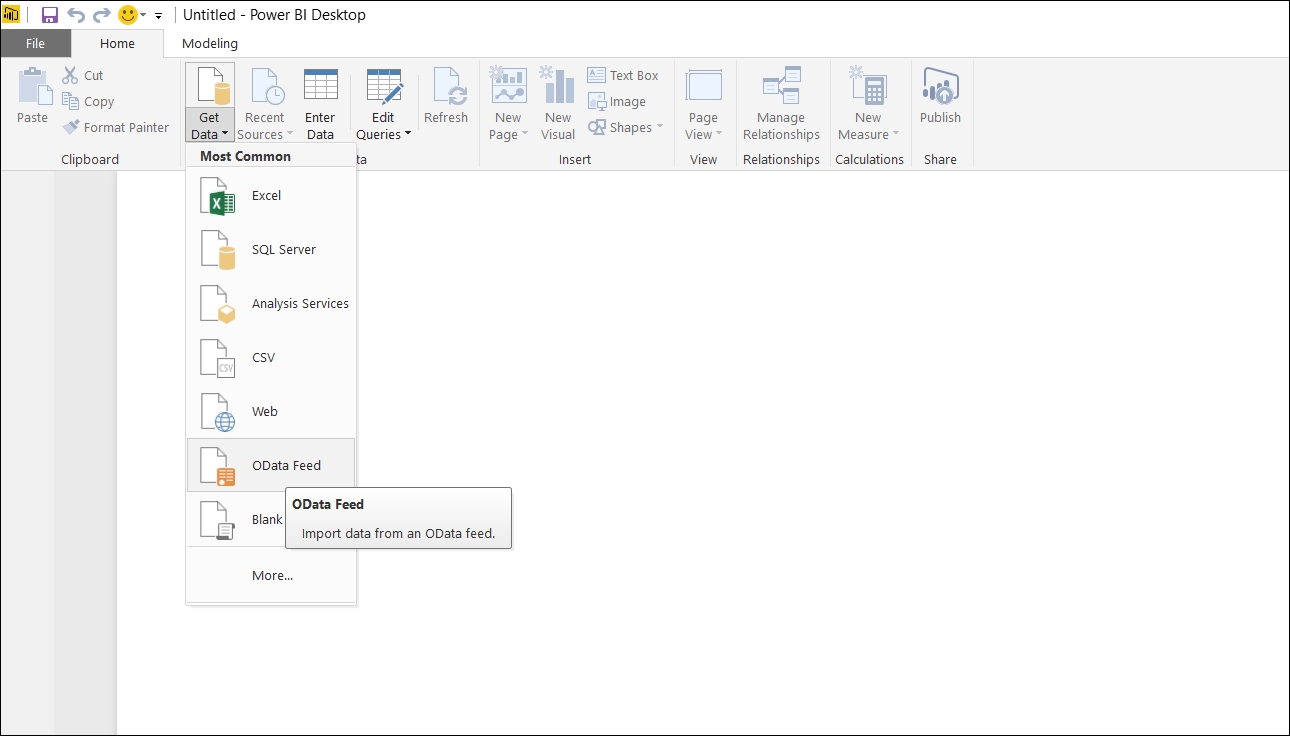Viewport: 1290px width, 736px height.
Task: Click the Power BI logo icon
Action: (12, 15)
